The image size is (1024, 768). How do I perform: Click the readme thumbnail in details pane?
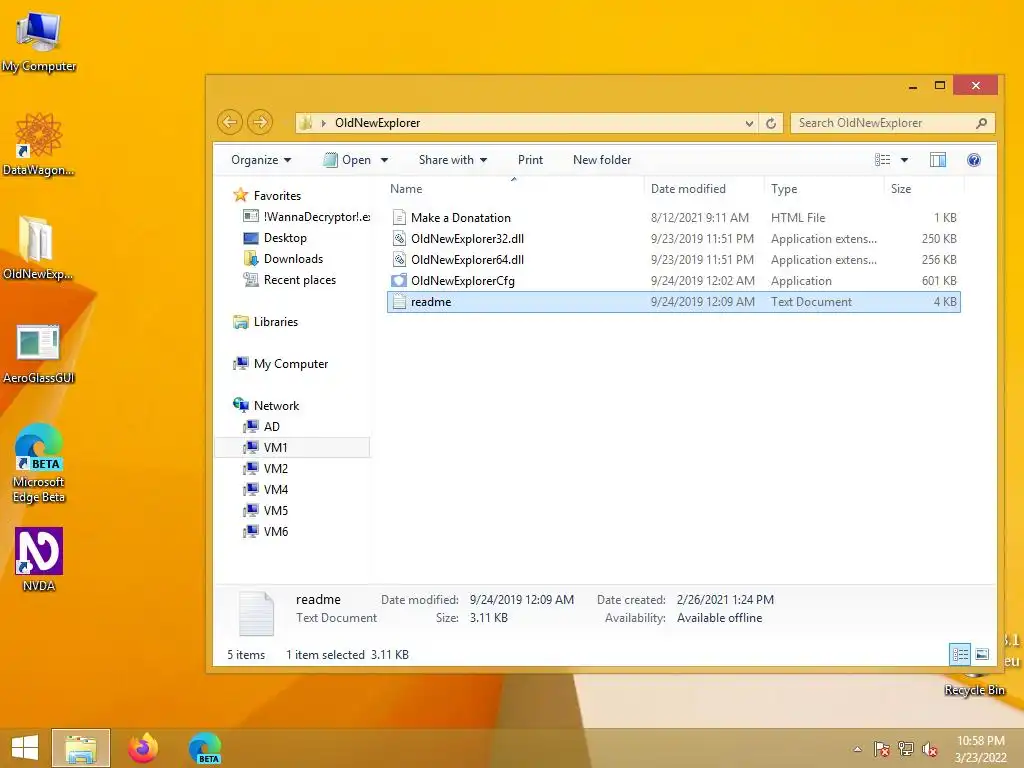[256, 613]
